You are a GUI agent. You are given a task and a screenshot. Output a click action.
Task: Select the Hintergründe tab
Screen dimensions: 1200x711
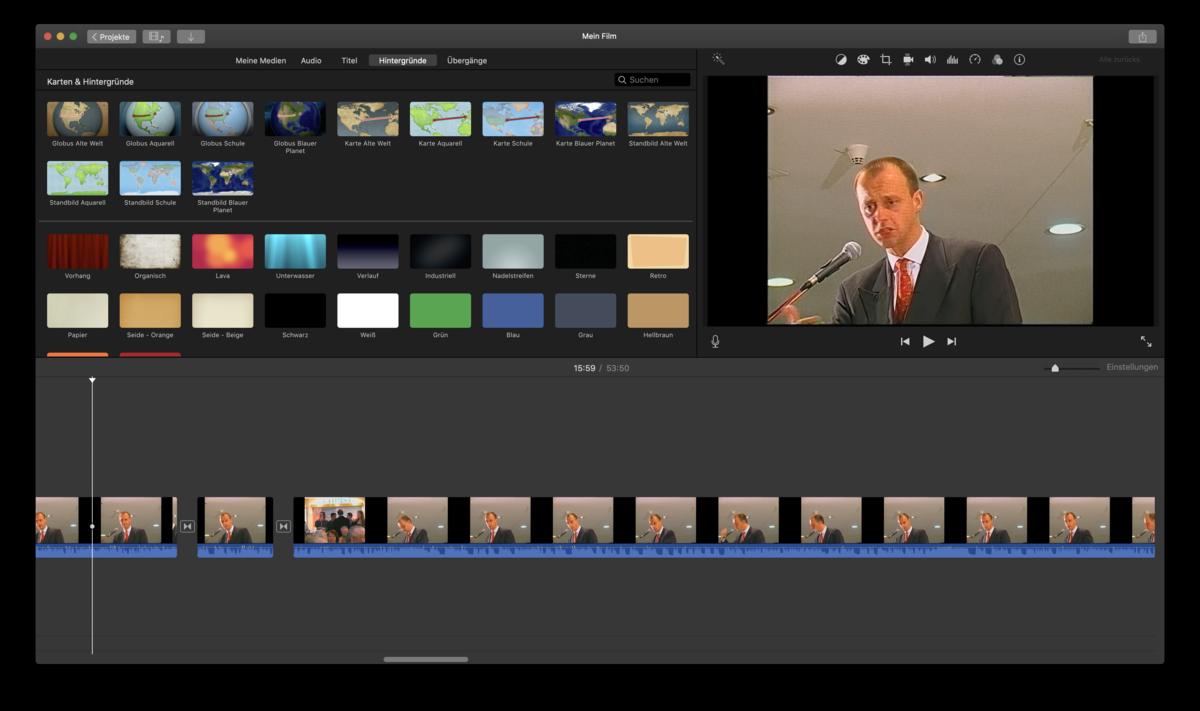pos(402,61)
